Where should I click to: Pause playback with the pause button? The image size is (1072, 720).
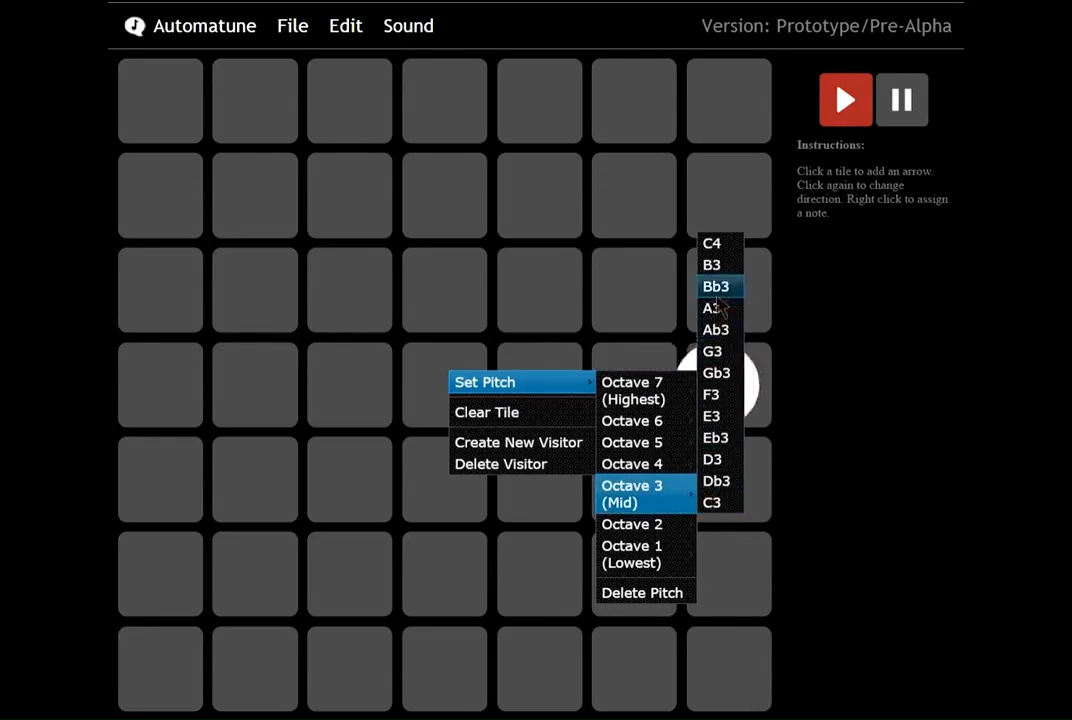point(901,100)
